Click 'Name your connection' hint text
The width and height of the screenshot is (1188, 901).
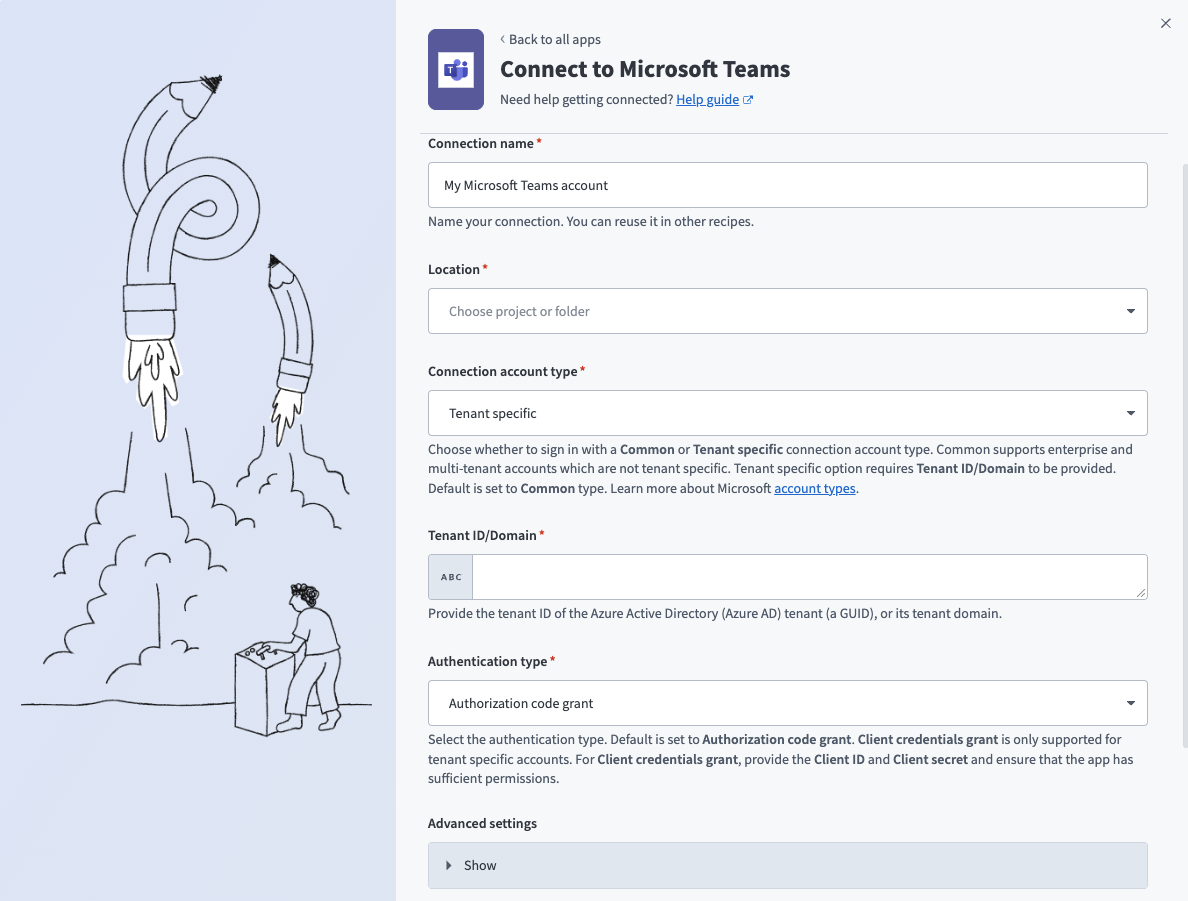(x=591, y=222)
